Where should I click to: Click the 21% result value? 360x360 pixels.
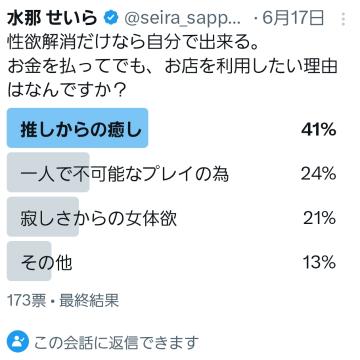[x=319, y=218]
